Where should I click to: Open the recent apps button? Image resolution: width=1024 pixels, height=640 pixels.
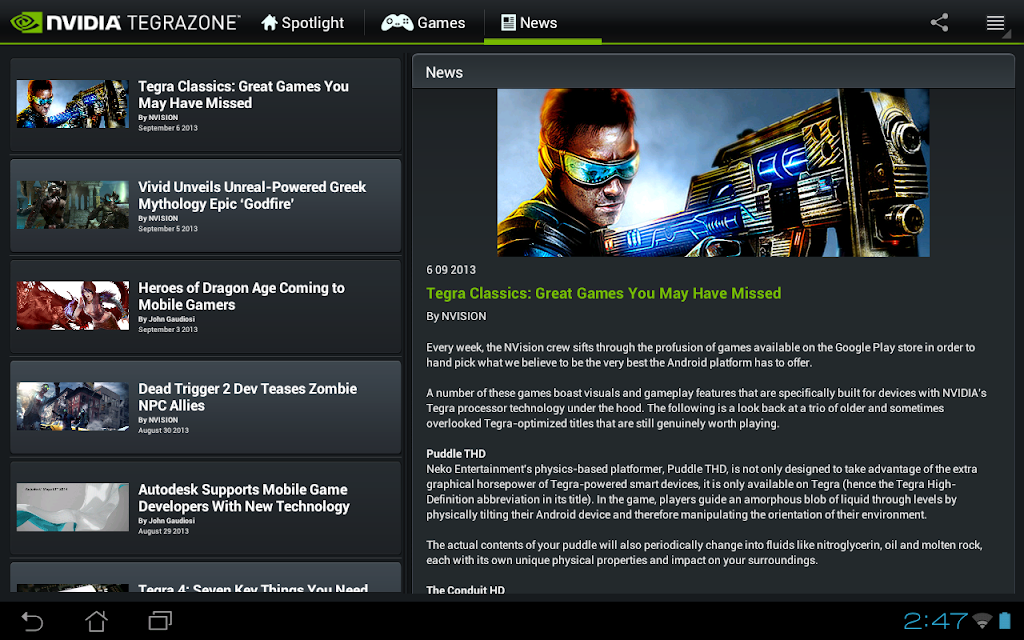[160, 620]
